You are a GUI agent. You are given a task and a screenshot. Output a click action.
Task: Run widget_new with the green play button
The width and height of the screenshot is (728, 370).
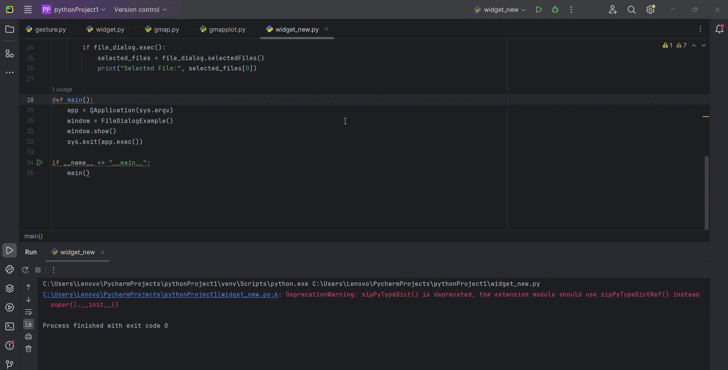click(x=539, y=9)
